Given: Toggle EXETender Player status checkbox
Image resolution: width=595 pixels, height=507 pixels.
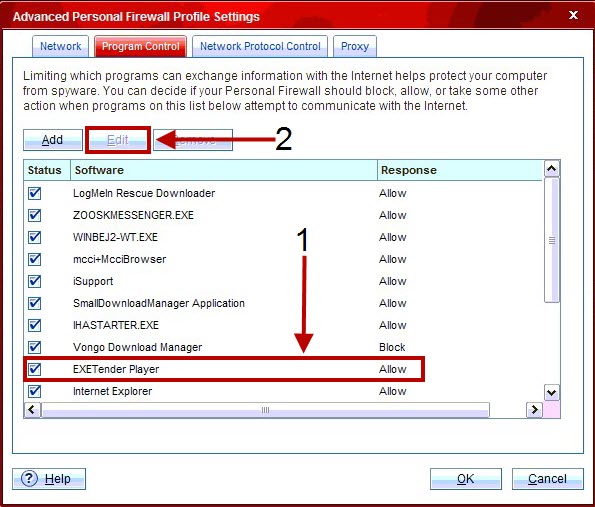Looking at the screenshot, I should 35,369.
